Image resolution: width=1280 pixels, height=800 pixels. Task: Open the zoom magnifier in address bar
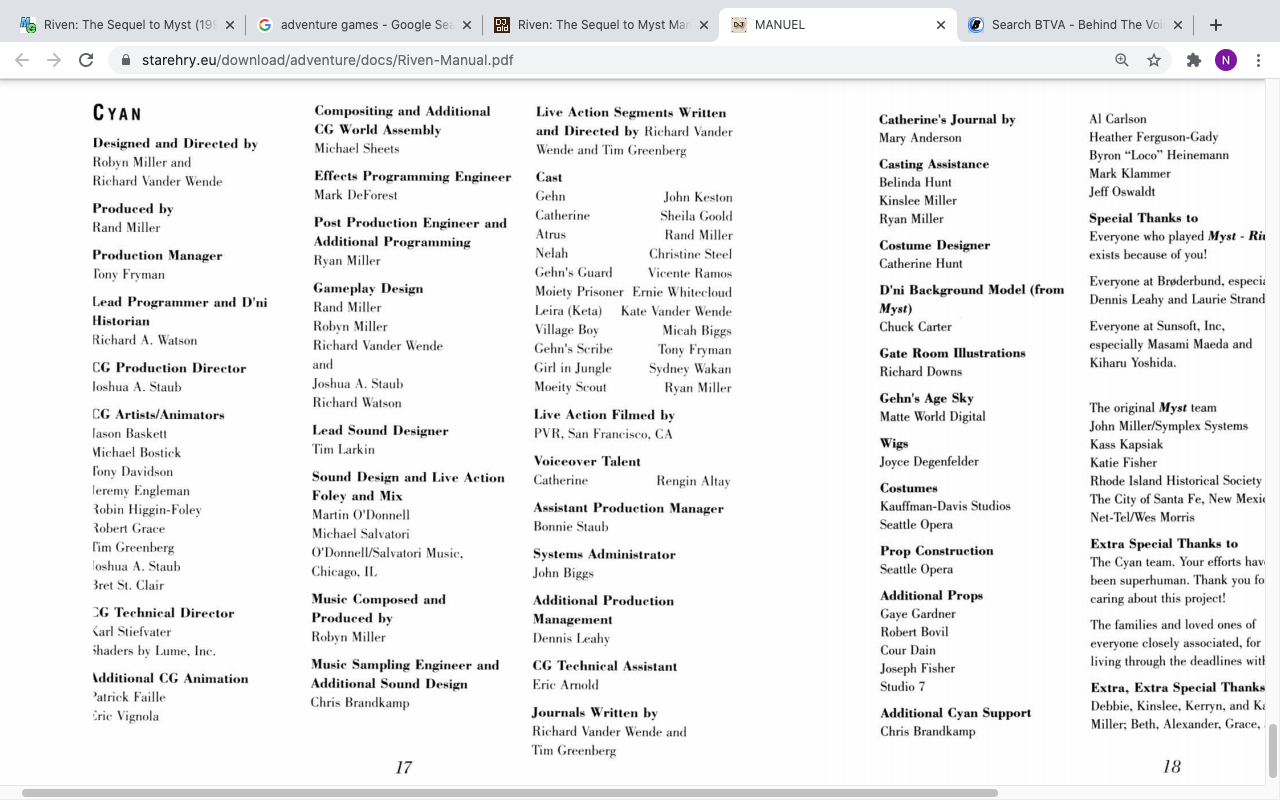tap(1122, 60)
